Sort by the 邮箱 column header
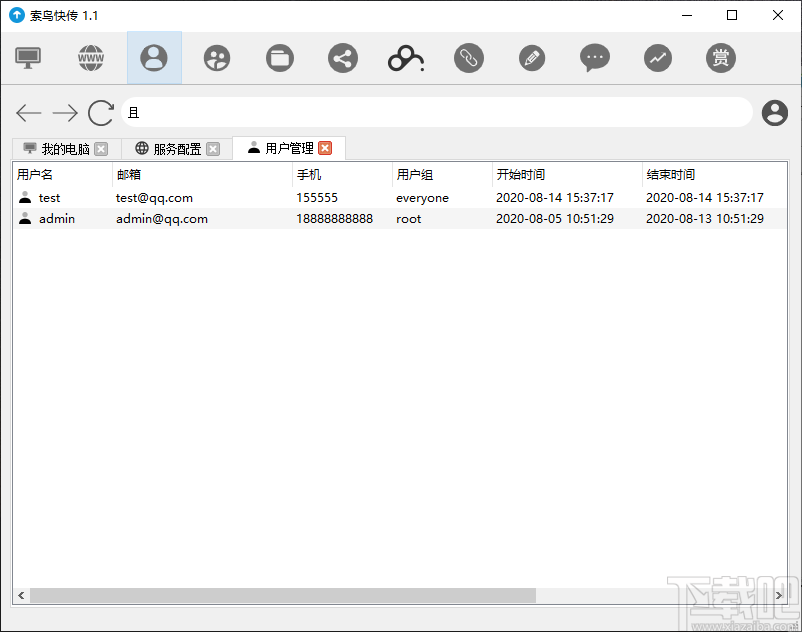Image resolution: width=802 pixels, height=632 pixels. click(203, 175)
